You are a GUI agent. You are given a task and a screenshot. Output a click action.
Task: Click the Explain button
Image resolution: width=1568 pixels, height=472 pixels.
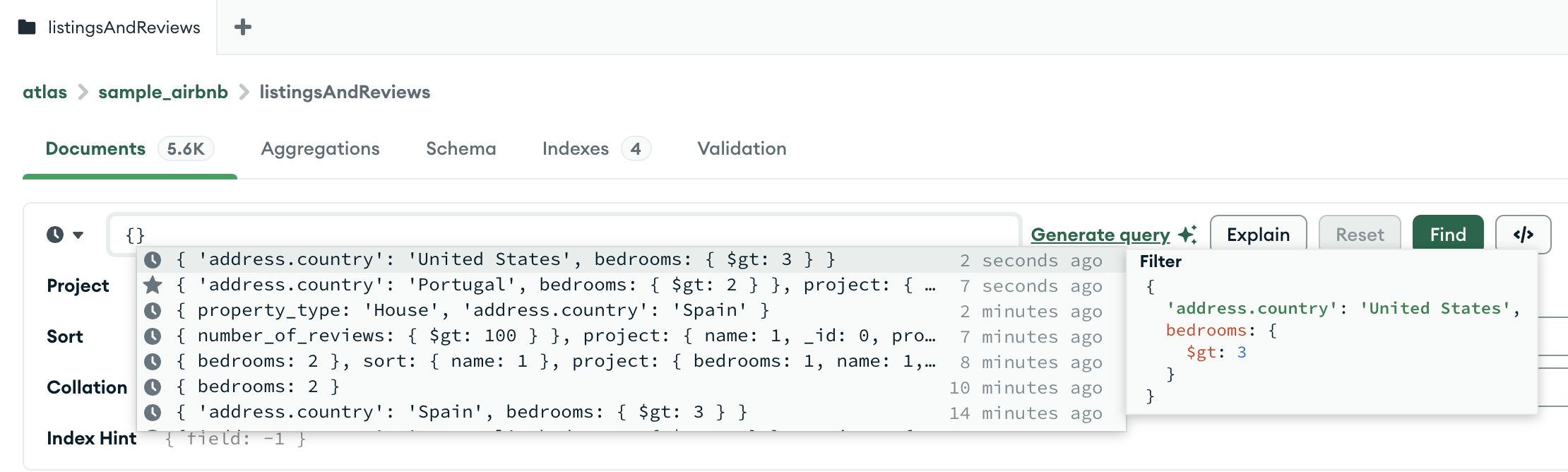click(1258, 235)
